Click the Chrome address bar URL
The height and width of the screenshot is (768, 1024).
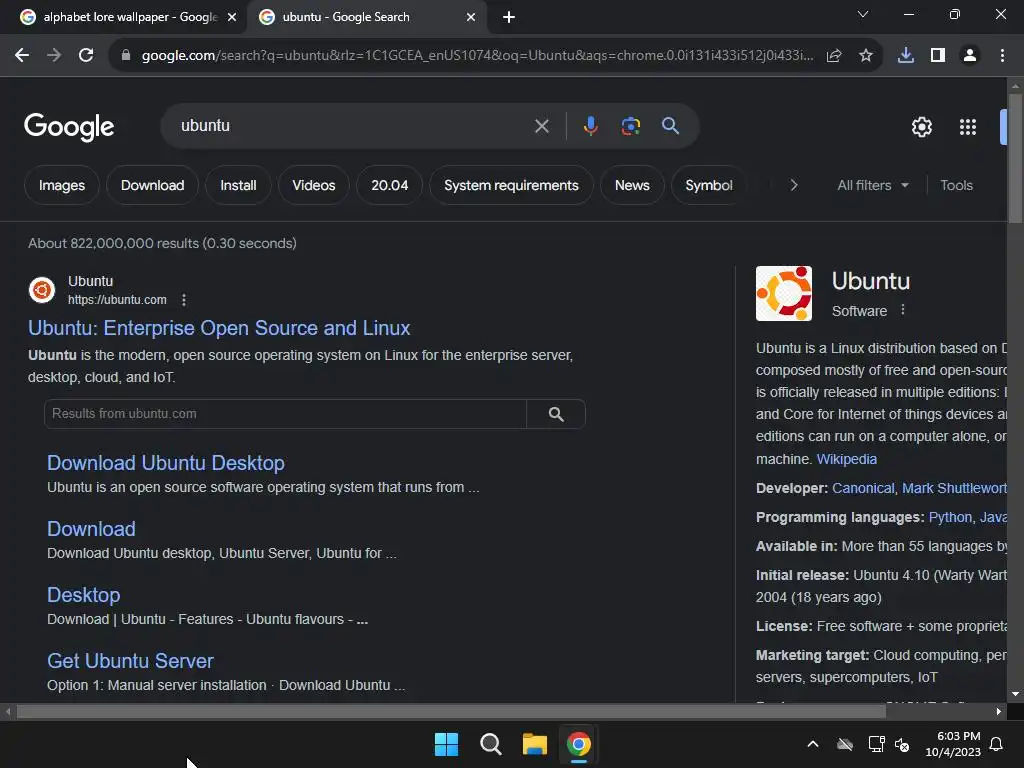pos(477,56)
